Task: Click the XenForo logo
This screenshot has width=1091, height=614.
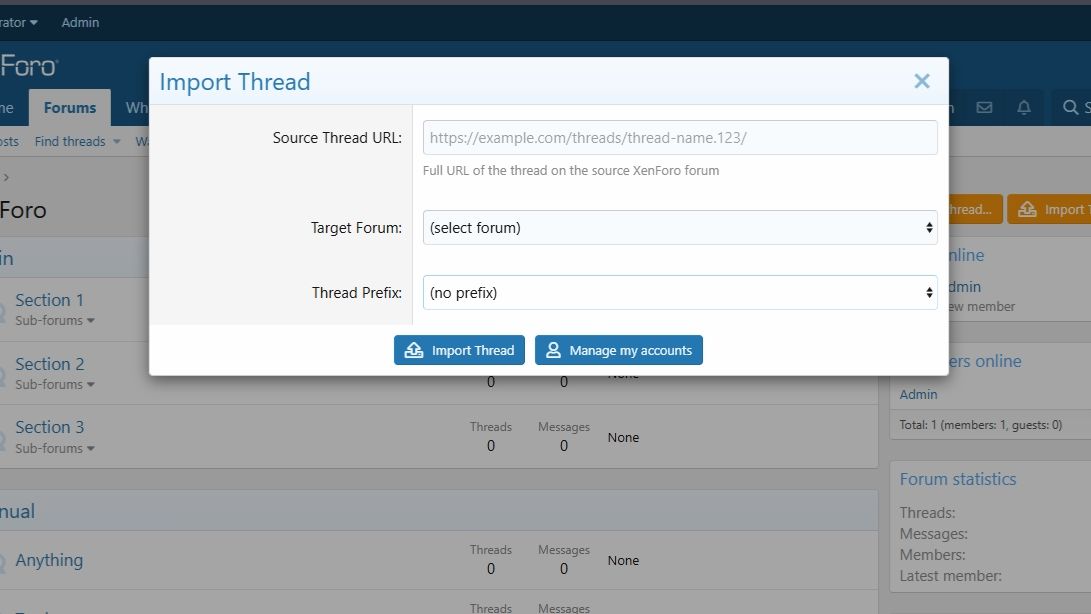Action: (29, 66)
